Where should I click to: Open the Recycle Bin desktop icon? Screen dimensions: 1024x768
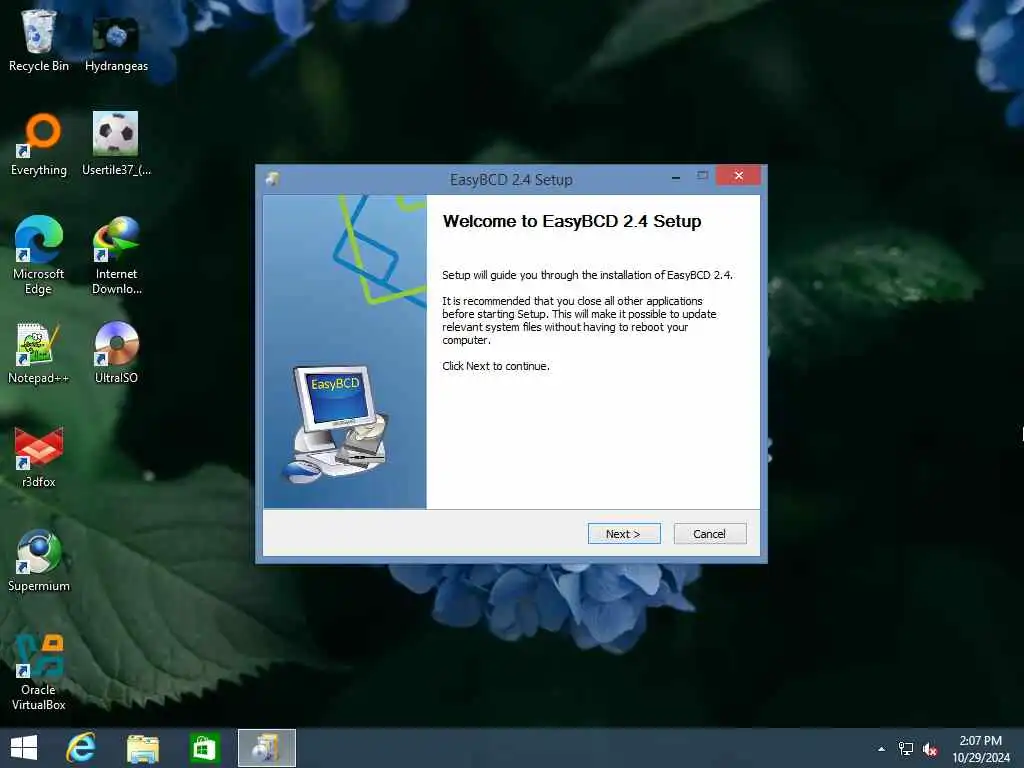[x=39, y=40]
